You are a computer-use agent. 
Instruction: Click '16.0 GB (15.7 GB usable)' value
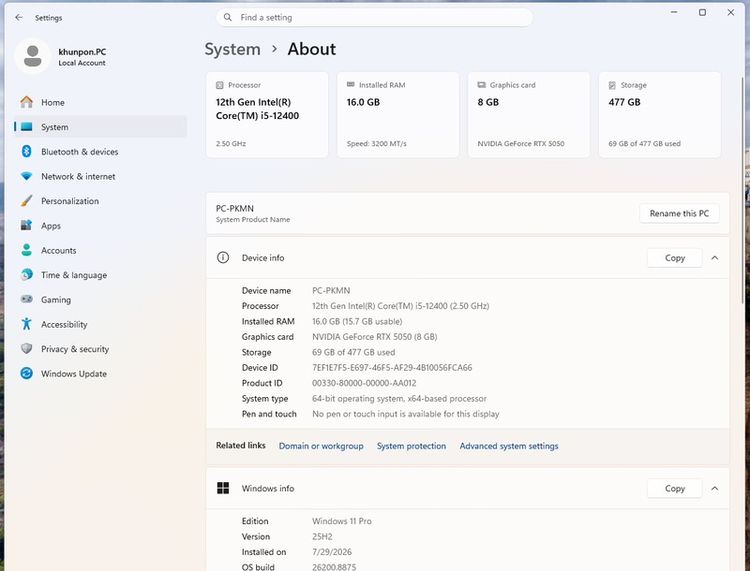click(x=357, y=321)
